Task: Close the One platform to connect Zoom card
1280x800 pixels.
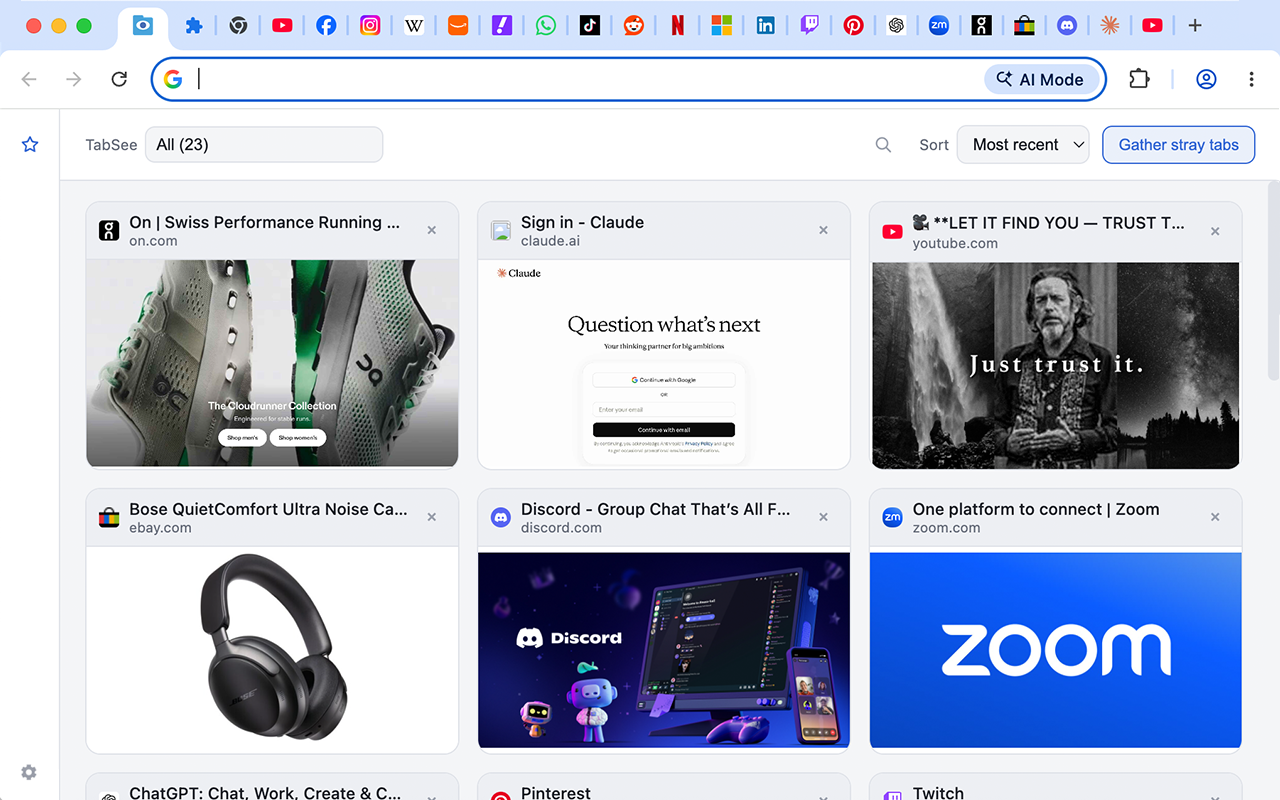Action: [1216, 517]
